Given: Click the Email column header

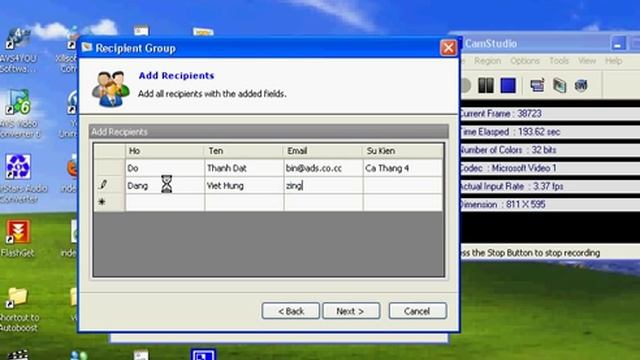Looking at the screenshot, I should pyautogui.click(x=323, y=151).
